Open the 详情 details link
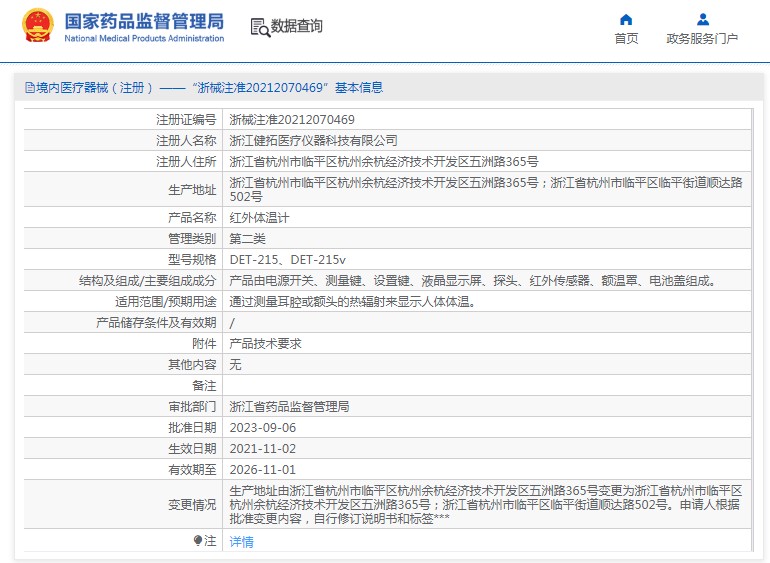Screen dimensions: 770x563 pos(242,541)
